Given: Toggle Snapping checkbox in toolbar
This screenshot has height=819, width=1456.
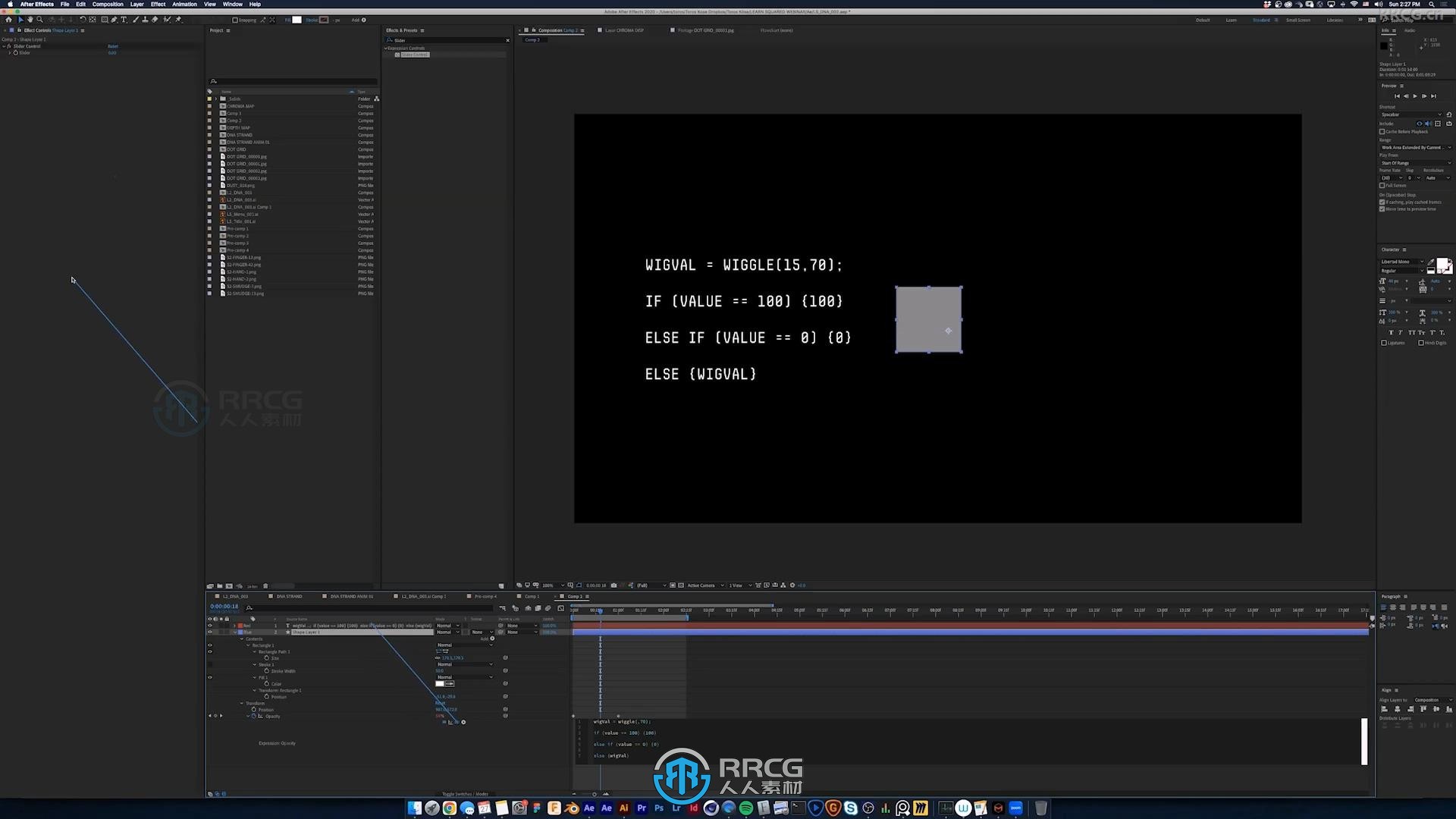Looking at the screenshot, I should (x=234, y=20).
